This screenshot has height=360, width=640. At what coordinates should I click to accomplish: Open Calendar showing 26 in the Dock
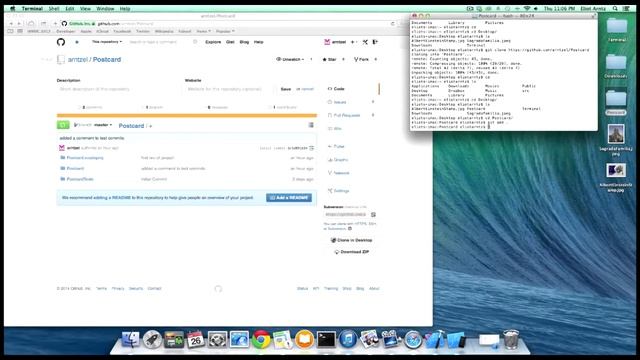pyautogui.click(x=196, y=340)
